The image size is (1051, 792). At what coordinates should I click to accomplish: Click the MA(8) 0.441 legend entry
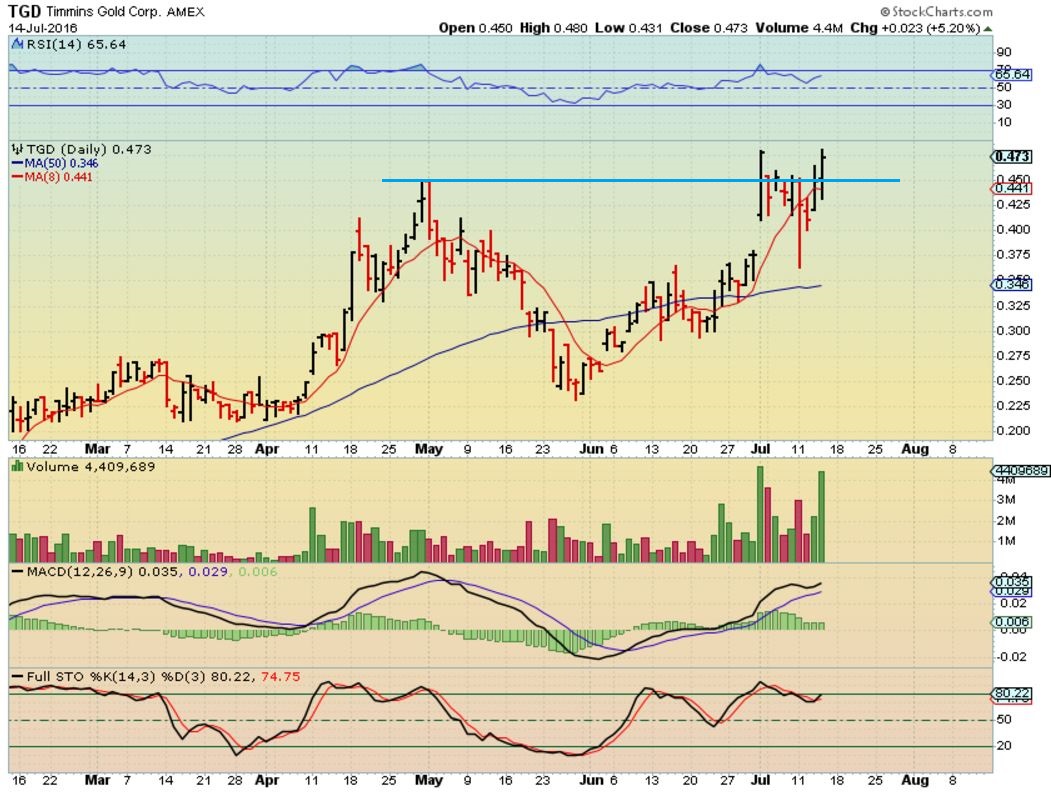tap(52, 177)
